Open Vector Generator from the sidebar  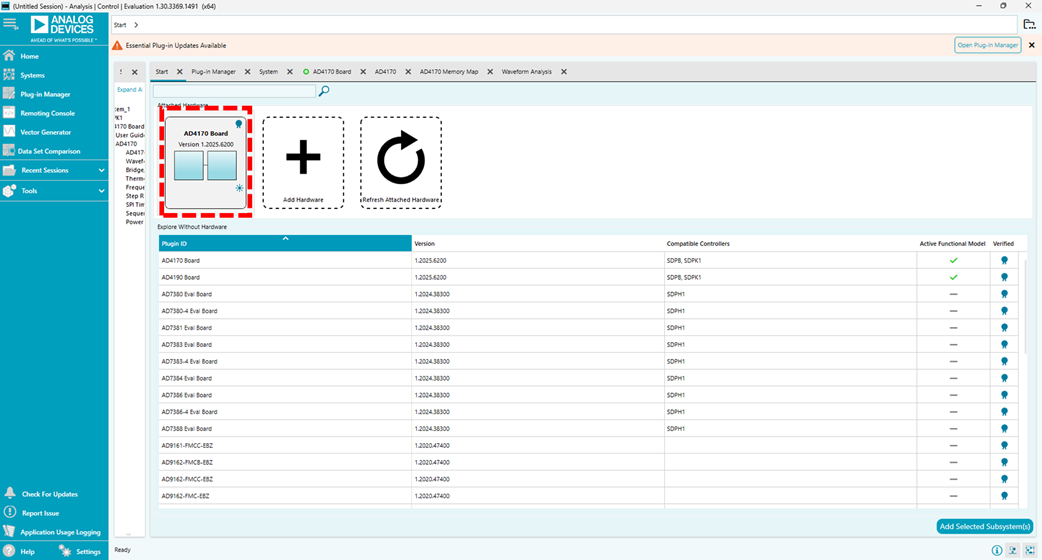(45, 132)
